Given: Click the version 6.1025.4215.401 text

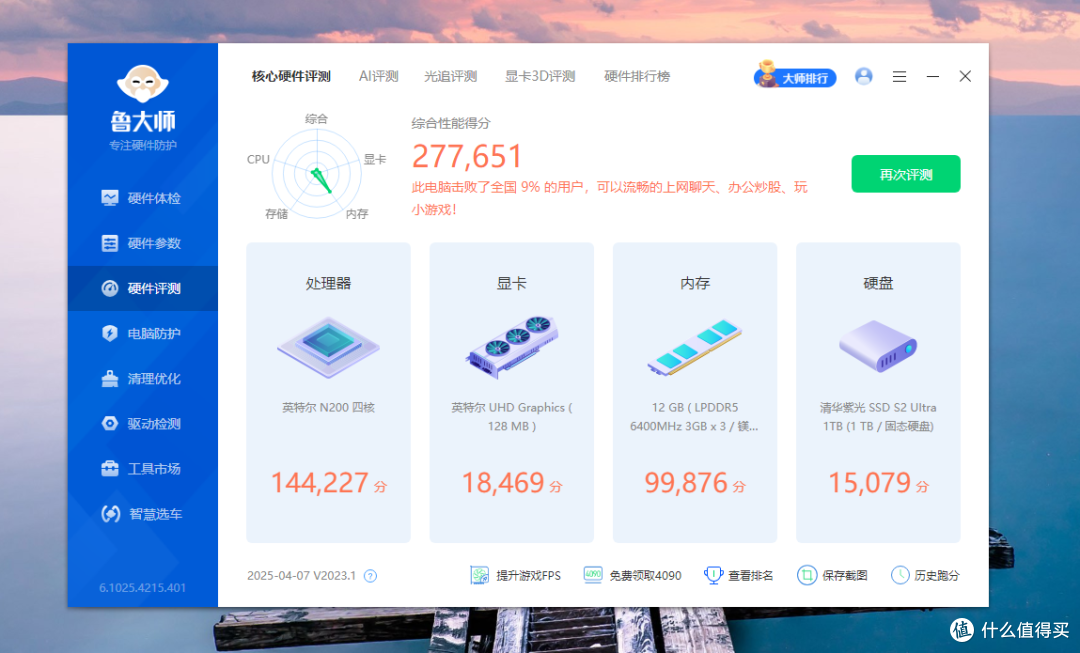Looking at the screenshot, I should pos(143,588).
